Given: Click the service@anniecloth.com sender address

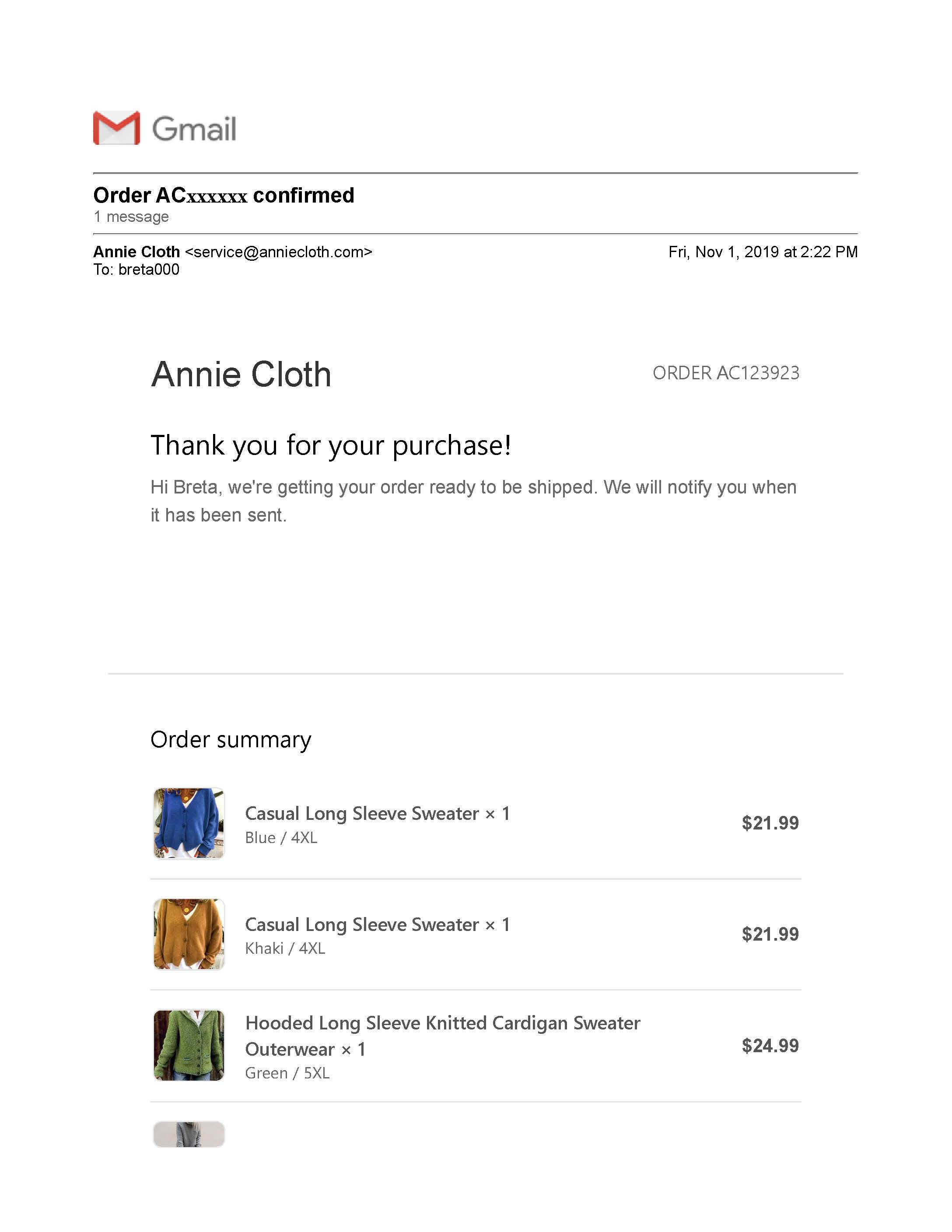Looking at the screenshot, I should pos(279,252).
